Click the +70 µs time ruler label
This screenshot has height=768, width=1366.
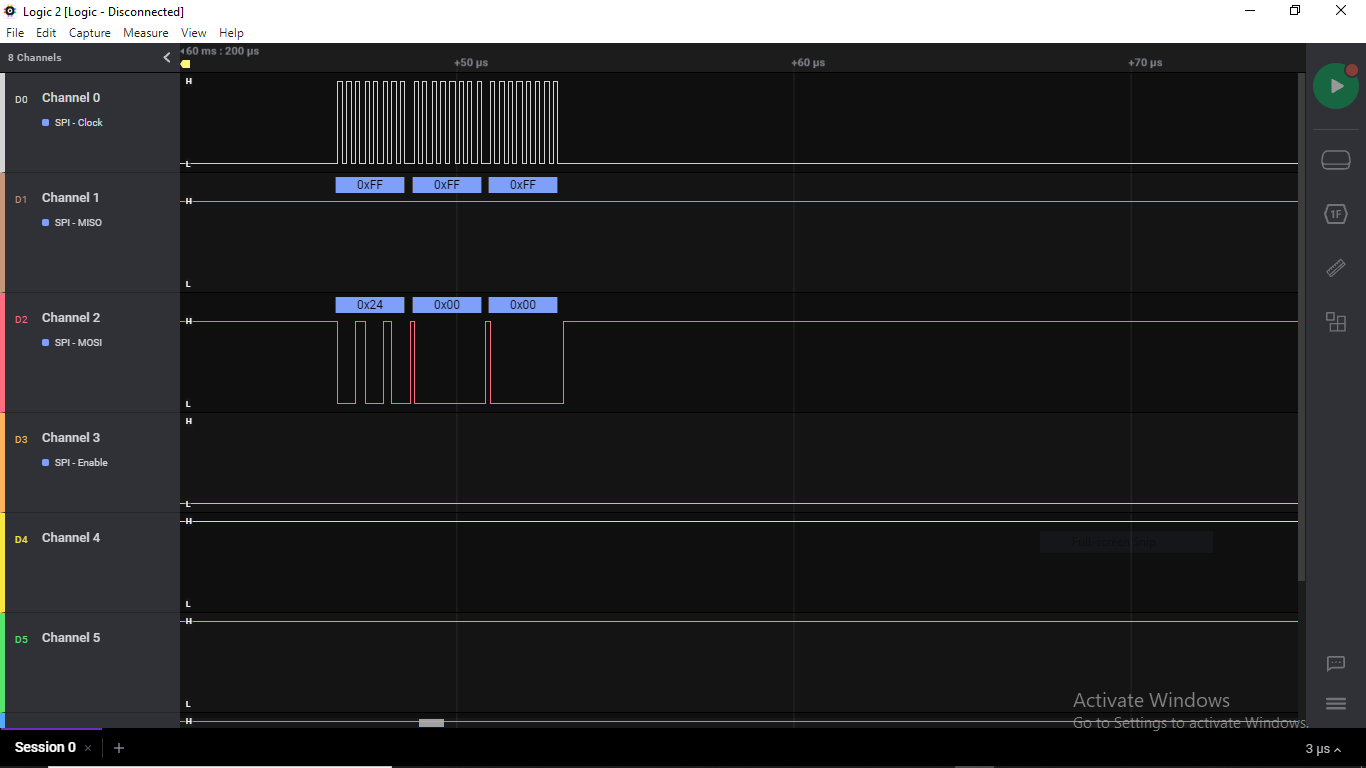tap(1145, 63)
